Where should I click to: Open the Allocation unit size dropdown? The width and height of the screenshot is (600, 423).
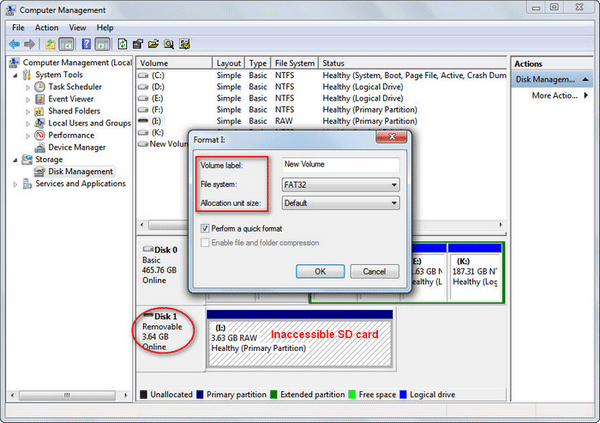(341, 203)
